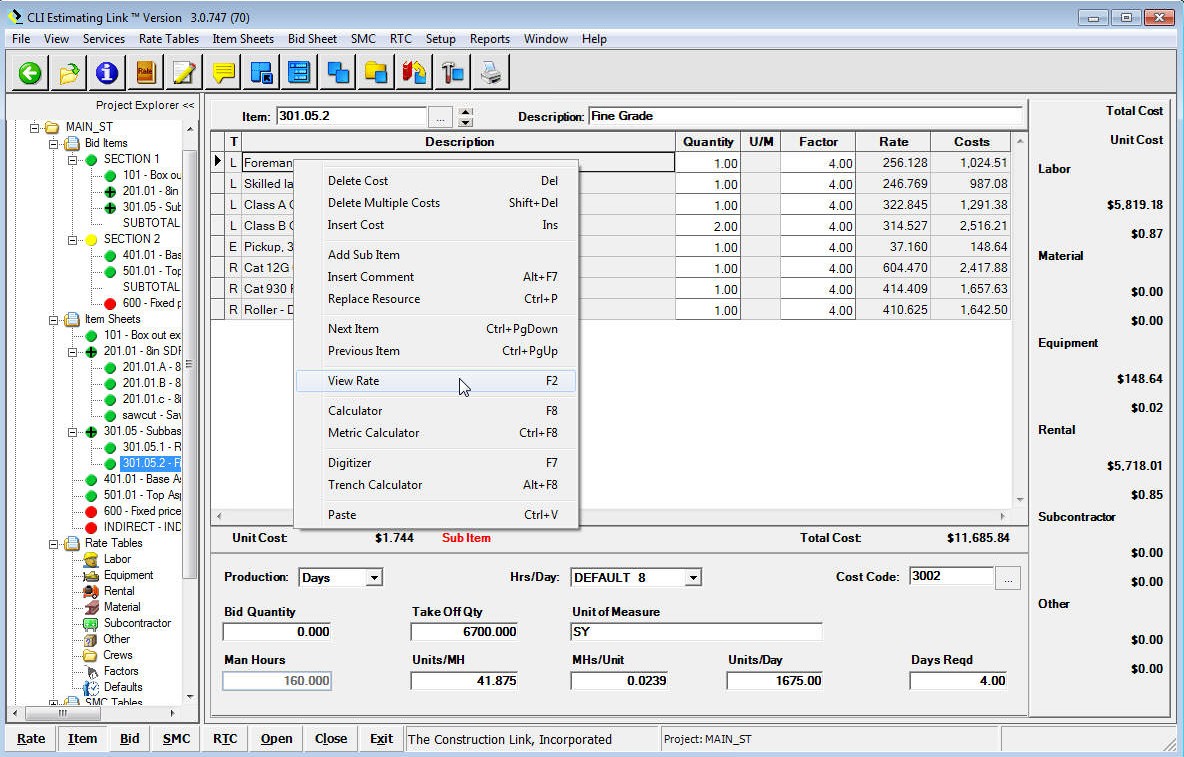The image size is (1184, 757).
Task: Collapse the Rate Tables tree node
Action: click(54, 543)
